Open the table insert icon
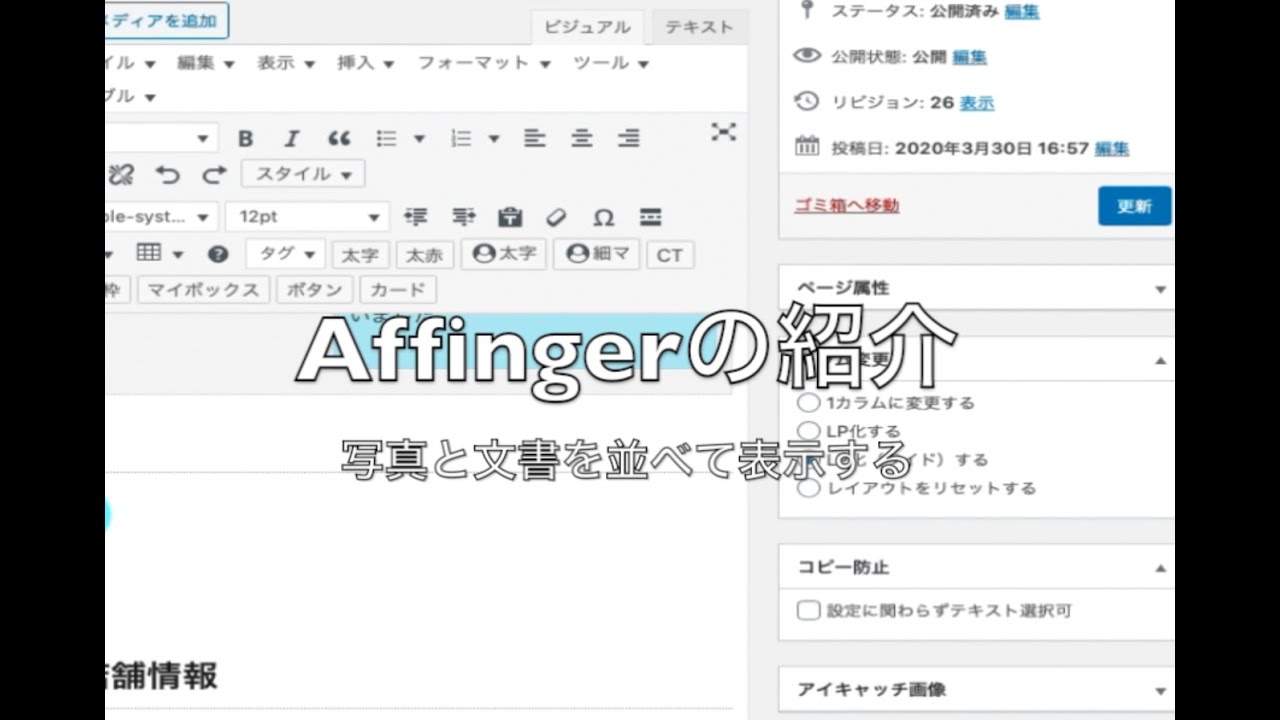 click(149, 253)
